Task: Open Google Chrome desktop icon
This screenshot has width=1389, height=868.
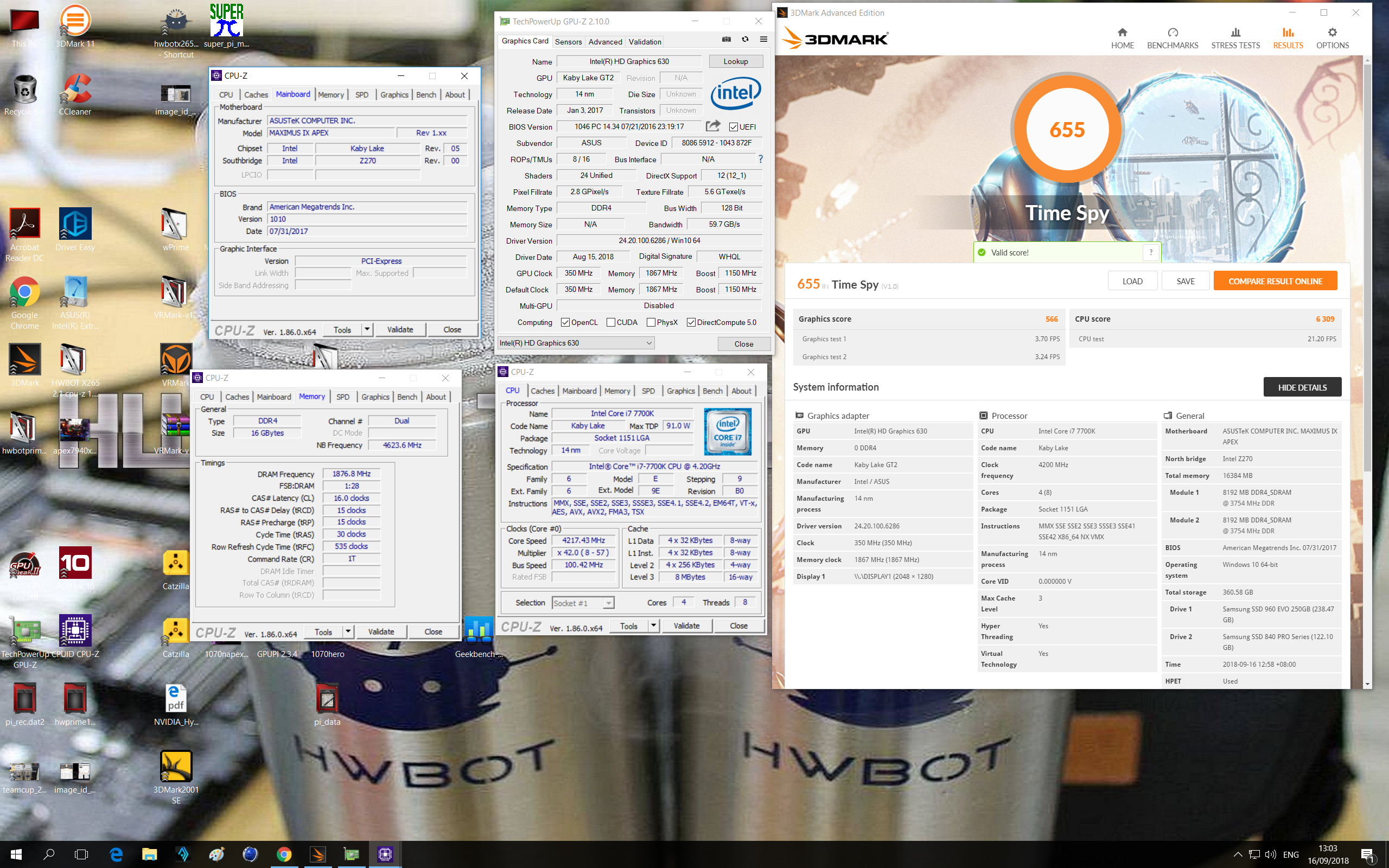Action: click(24, 303)
